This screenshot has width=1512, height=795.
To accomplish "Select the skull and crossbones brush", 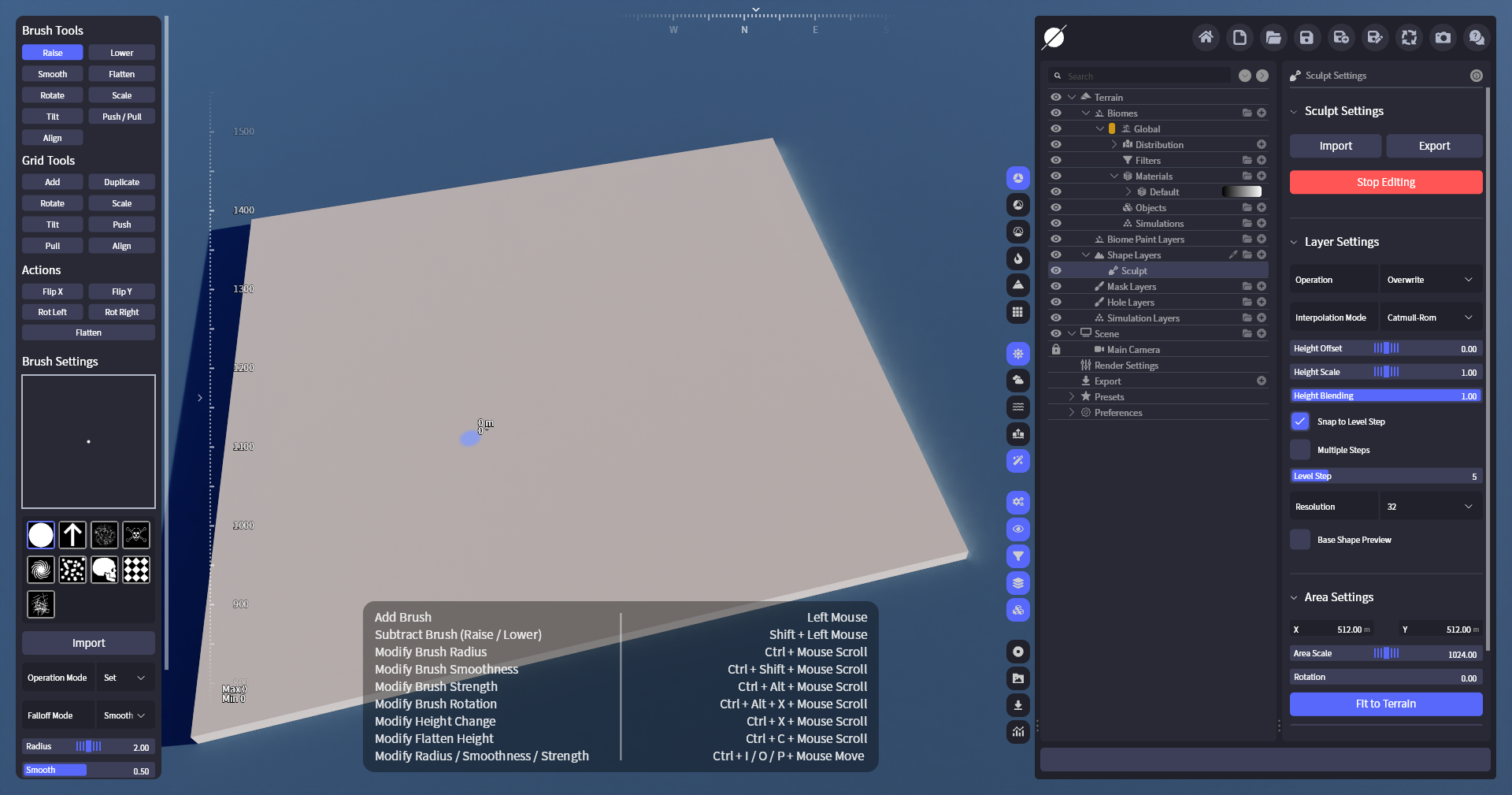I will click(x=136, y=535).
